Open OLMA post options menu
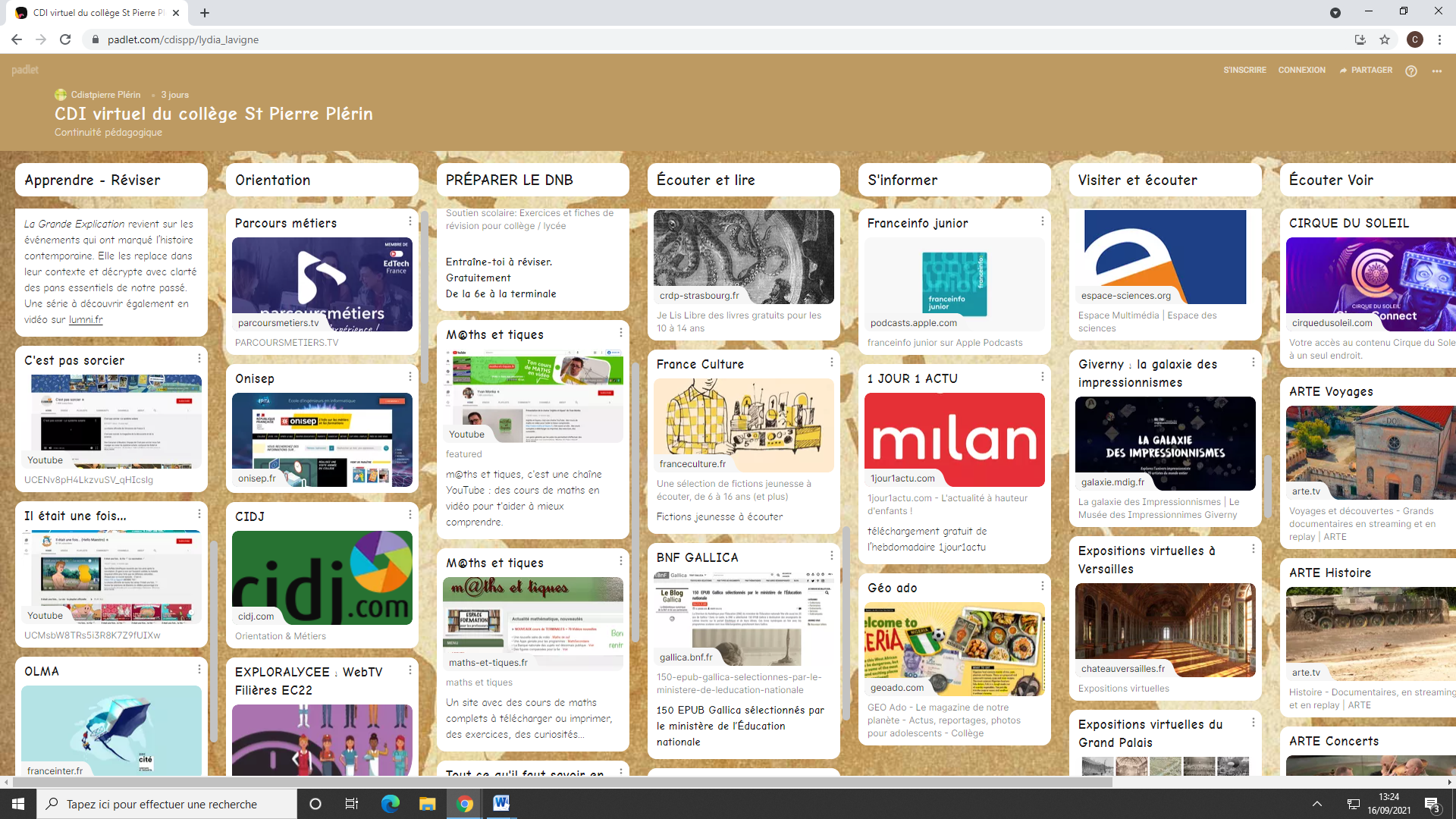This screenshot has width=1456, height=819. click(x=199, y=670)
